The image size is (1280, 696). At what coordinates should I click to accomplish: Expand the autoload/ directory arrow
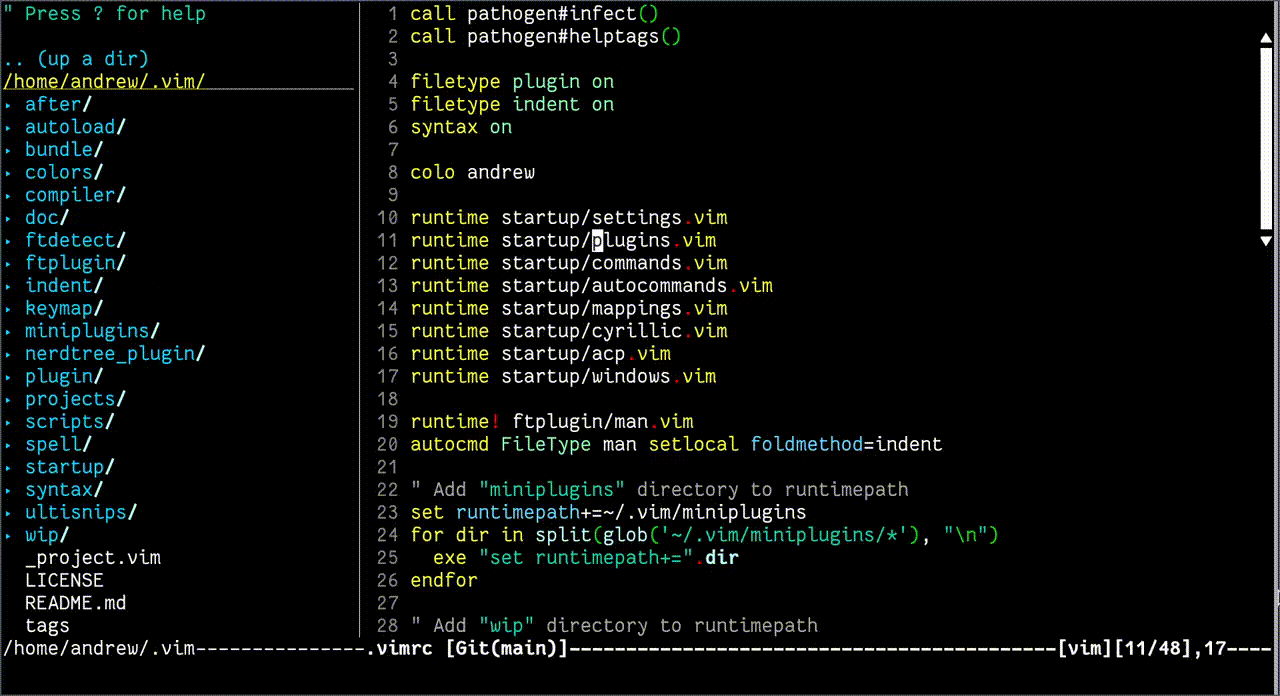[8, 127]
